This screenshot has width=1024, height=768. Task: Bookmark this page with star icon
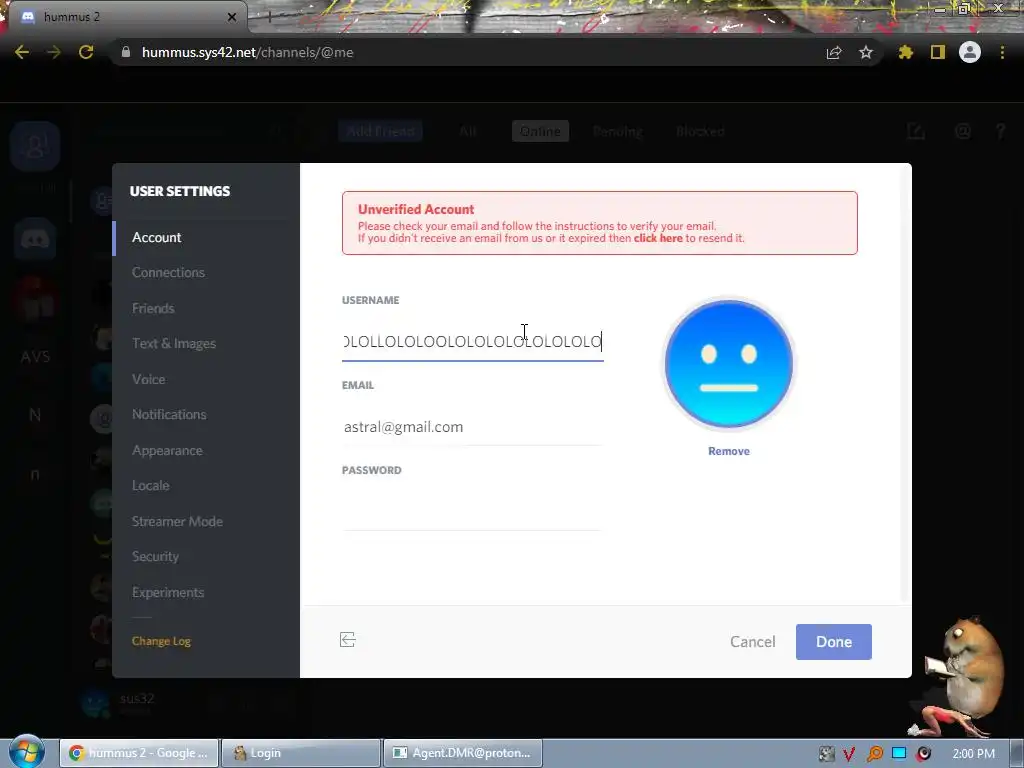tap(866, 52)
